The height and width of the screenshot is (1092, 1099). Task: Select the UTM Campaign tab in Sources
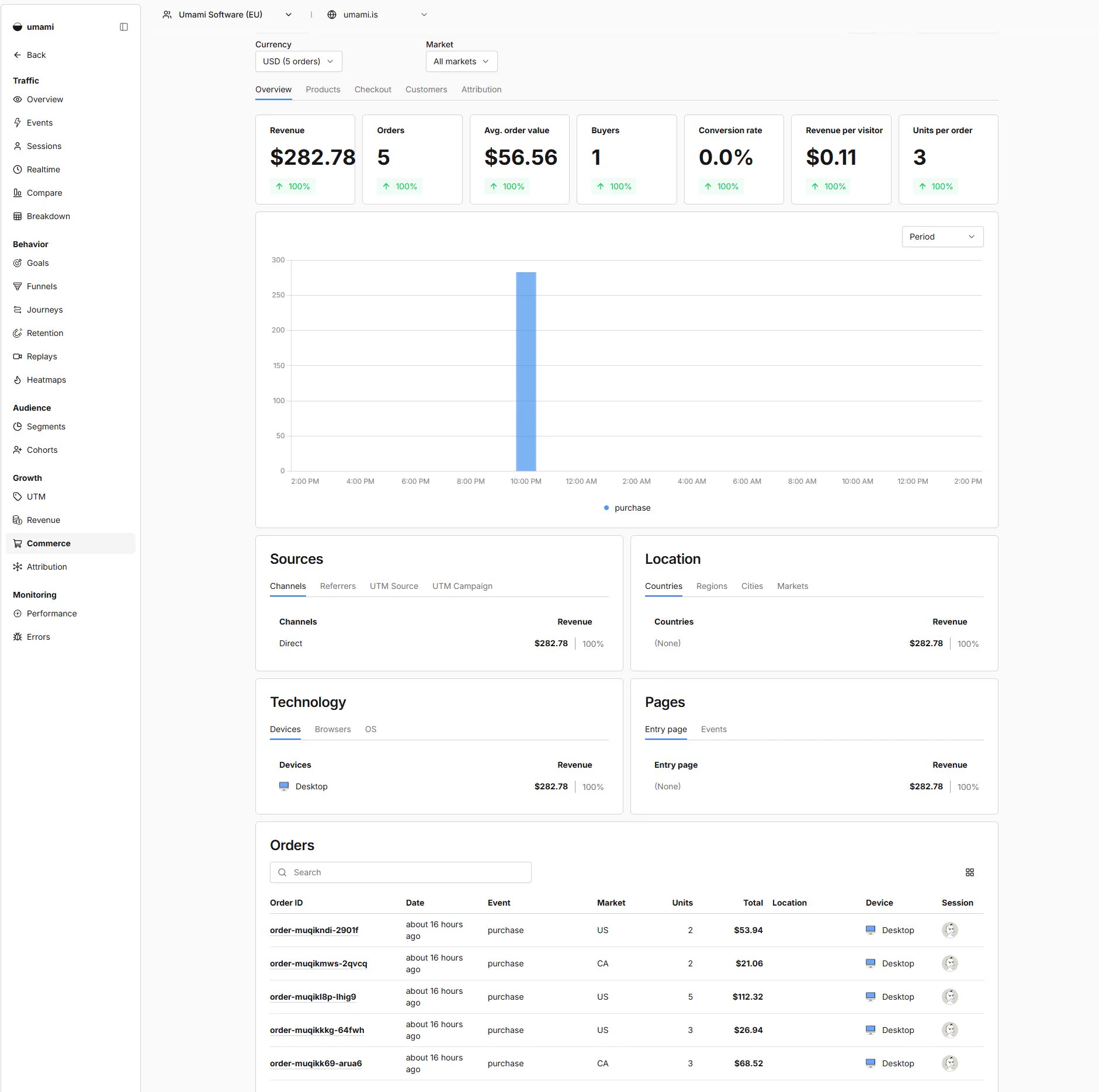pyautogui.click(x=462, y=586)
